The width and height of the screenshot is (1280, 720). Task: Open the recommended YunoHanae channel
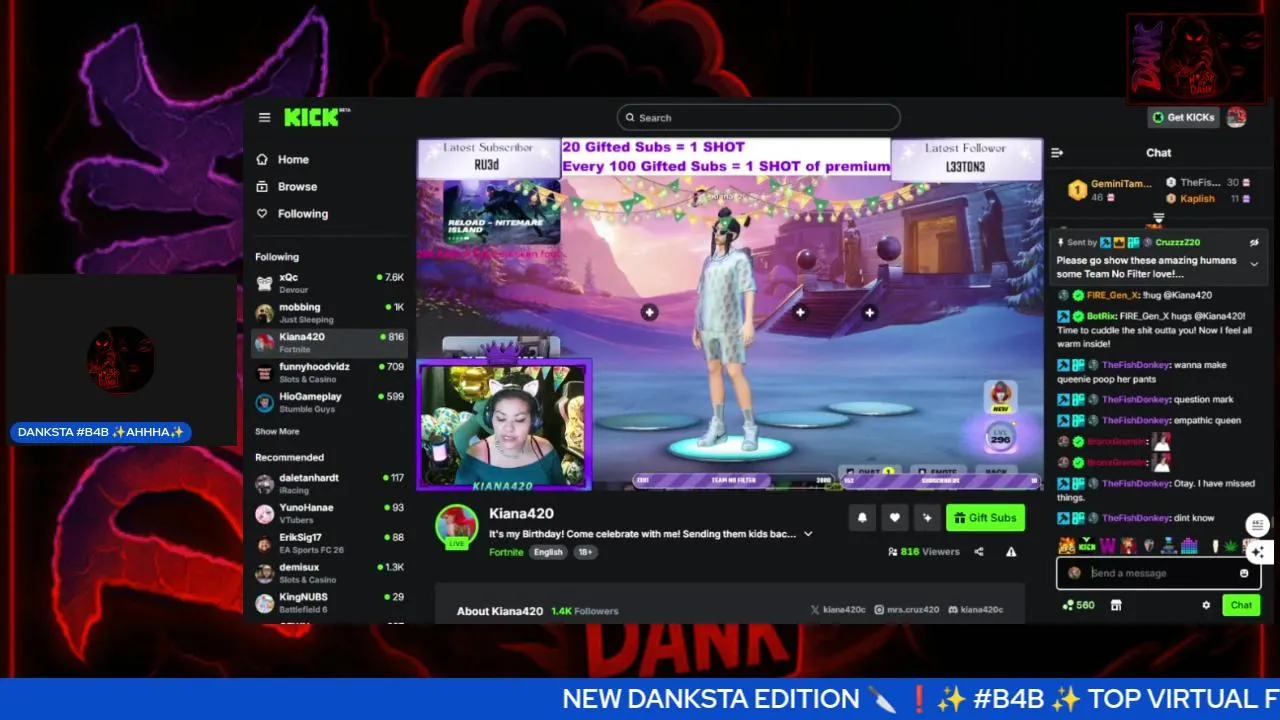pos(329,514)
